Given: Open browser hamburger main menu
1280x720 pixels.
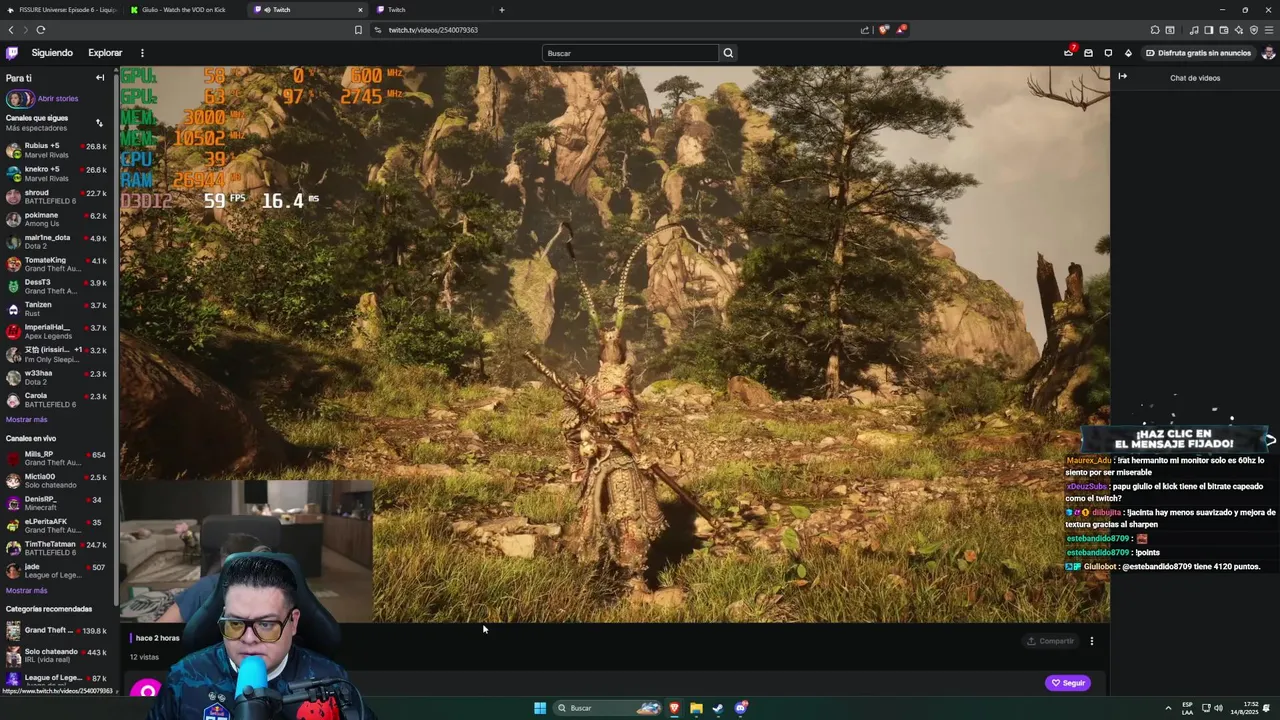Looking at the screenshot, I should click(x=1269, y=30).
